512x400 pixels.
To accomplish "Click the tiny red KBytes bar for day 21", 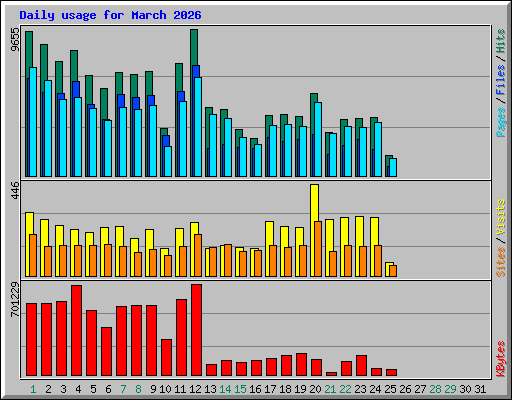I will (x=331, y=374).
